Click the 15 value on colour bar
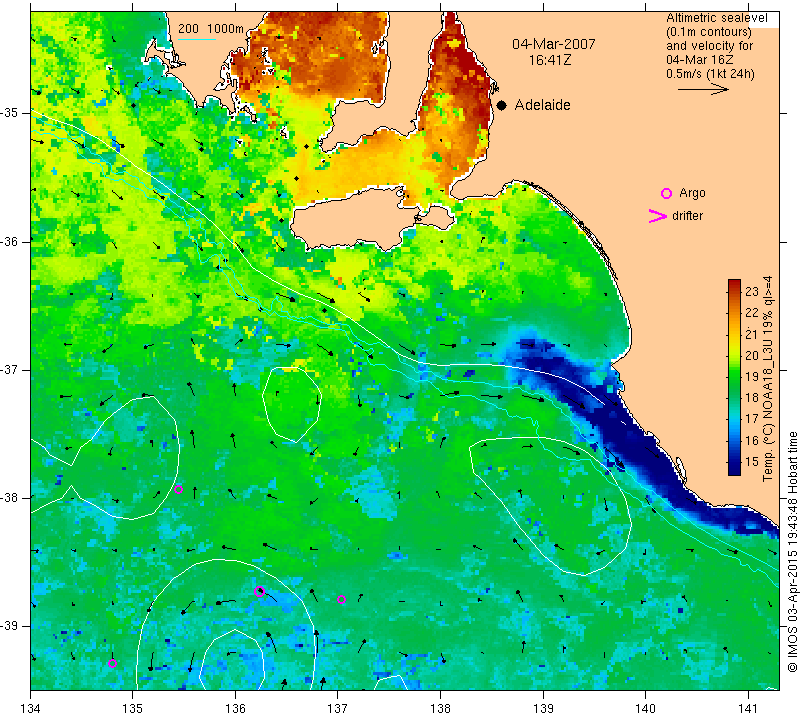The height and width of the screenshot is (720, 800). (752, 462)
